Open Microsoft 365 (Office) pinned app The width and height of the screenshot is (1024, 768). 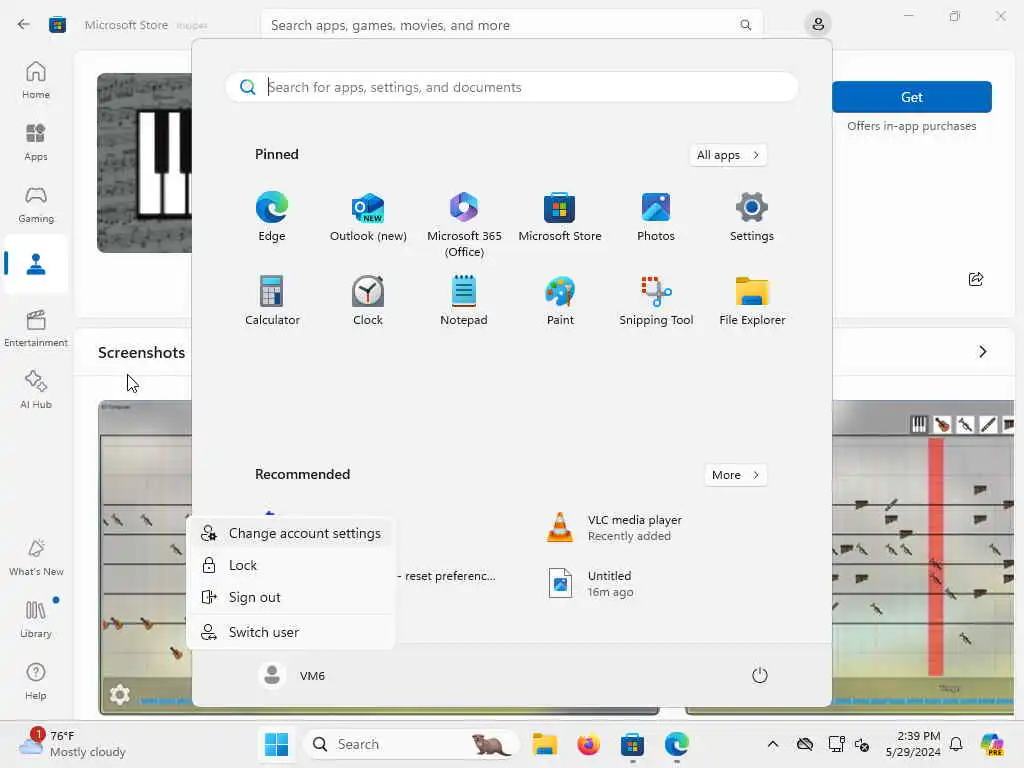(x=464, y=225)
